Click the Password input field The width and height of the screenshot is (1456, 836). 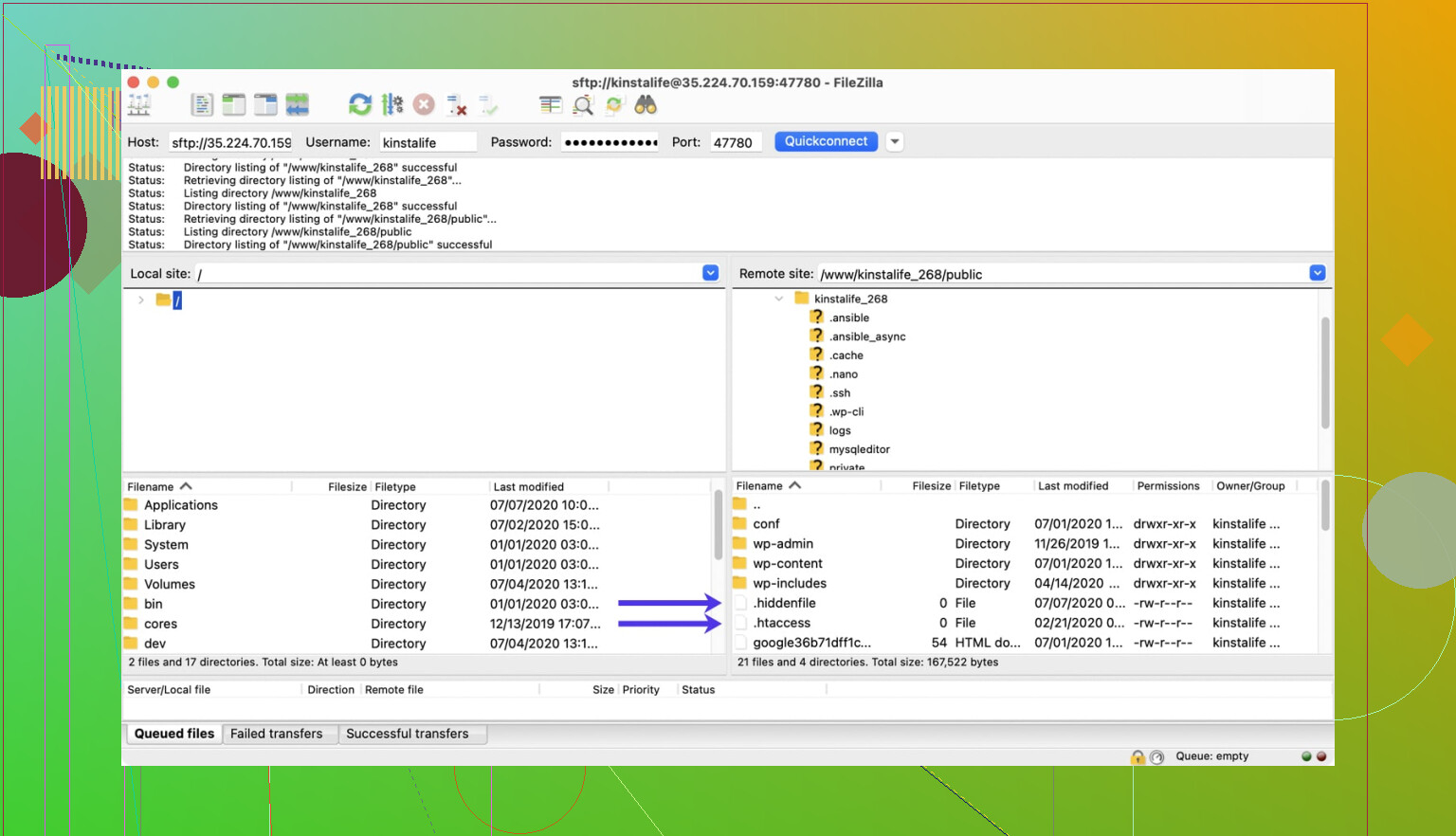610,142
